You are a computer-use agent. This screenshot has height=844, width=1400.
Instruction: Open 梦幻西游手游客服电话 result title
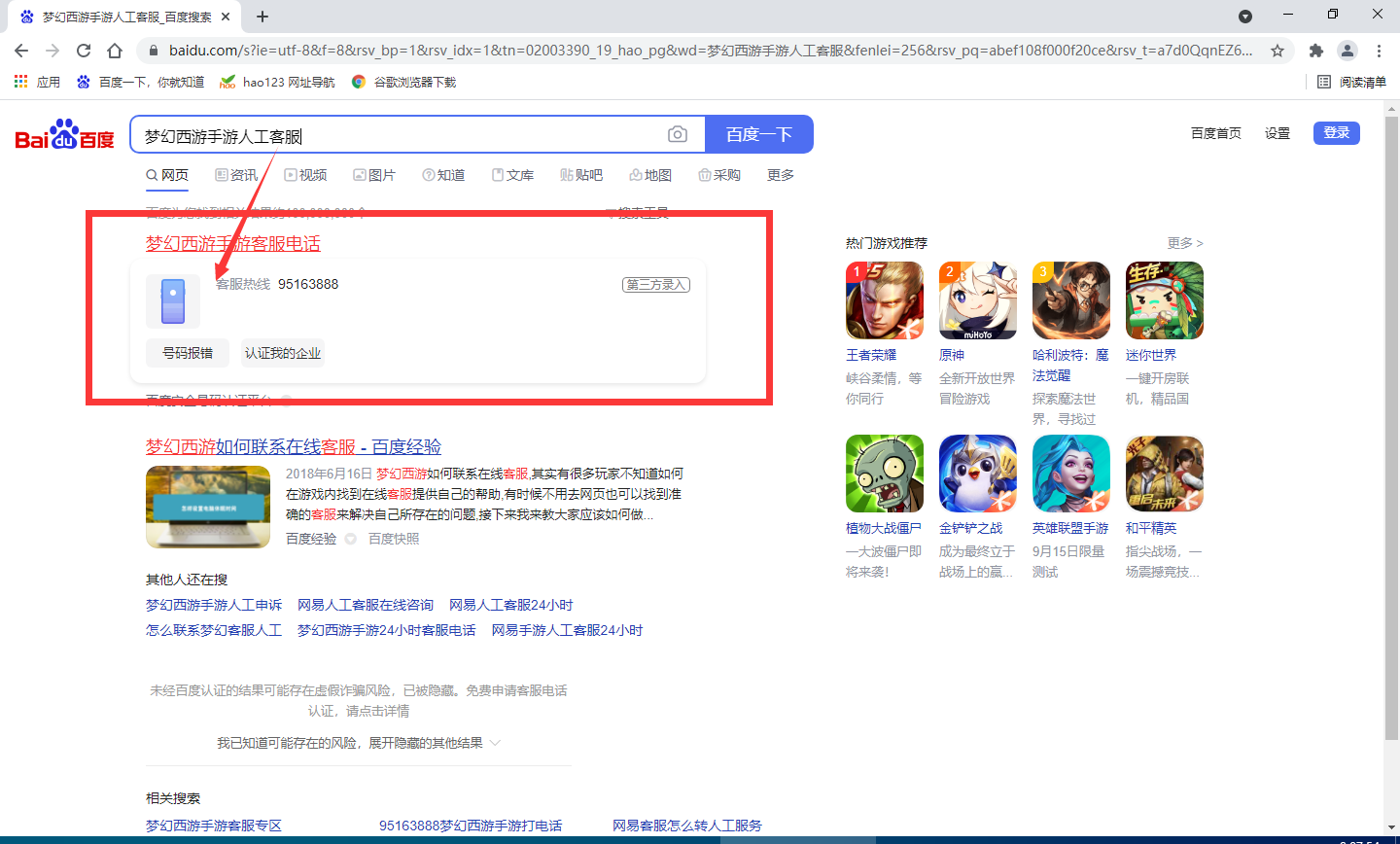[233, 243]
